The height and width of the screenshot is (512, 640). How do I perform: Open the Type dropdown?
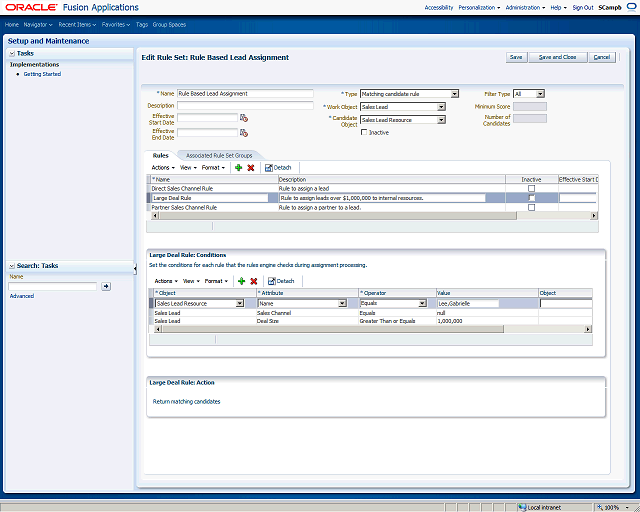[x=454, y=94]
